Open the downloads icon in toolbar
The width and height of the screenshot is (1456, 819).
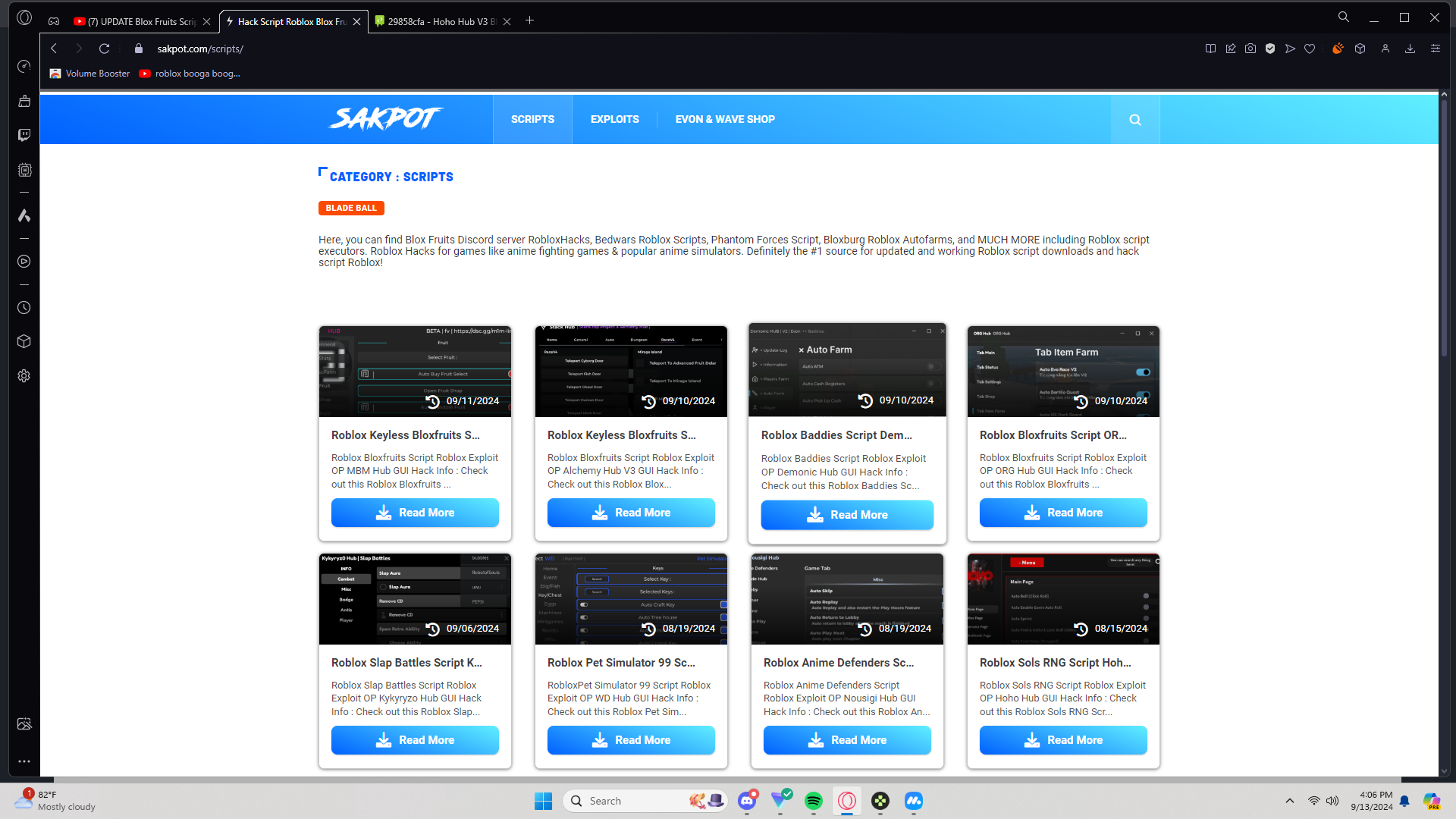[x=1410, y=49]
